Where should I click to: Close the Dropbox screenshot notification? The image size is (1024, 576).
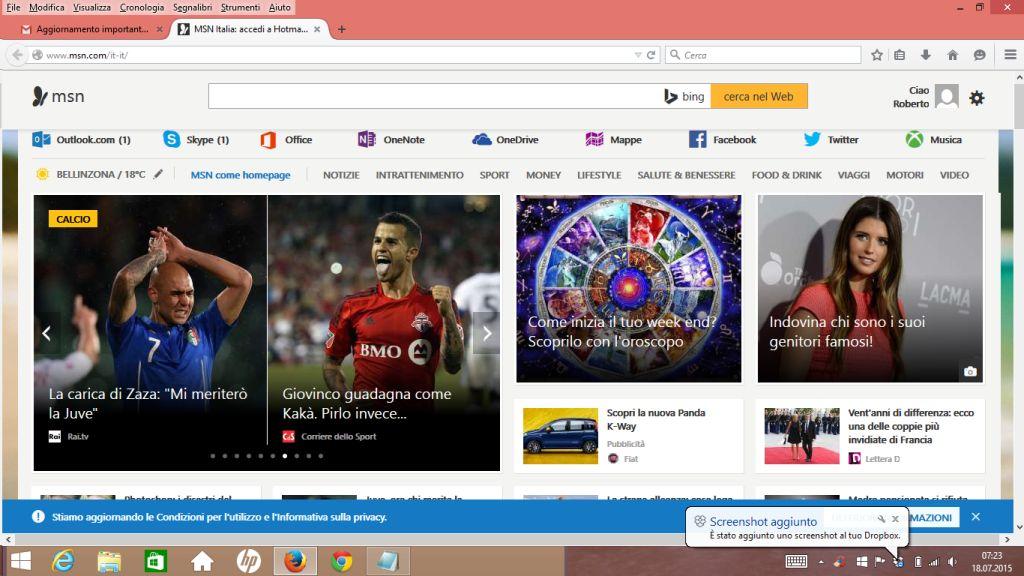click(x=895, y=519)
